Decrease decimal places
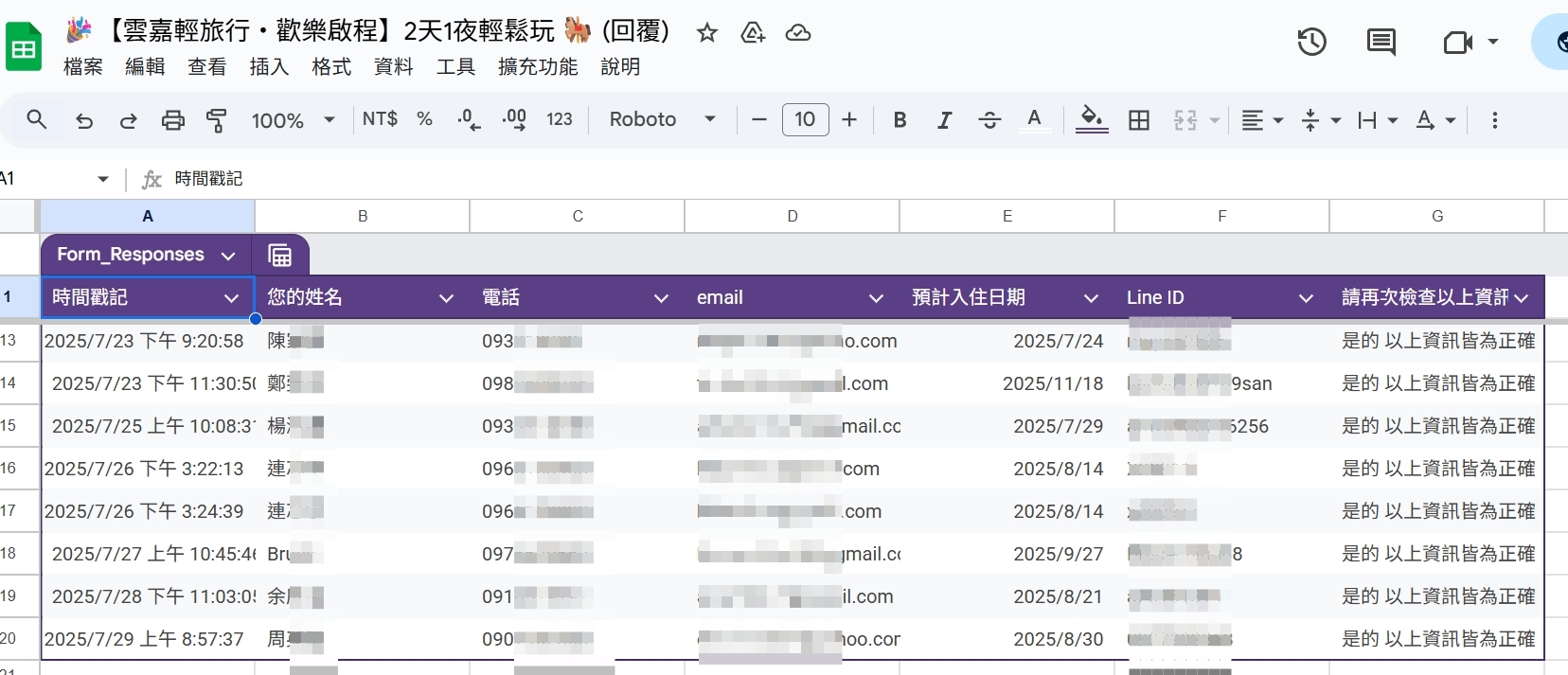Image resolution: width=1568 pixels, height=675 pixels. tap(469, 119)
